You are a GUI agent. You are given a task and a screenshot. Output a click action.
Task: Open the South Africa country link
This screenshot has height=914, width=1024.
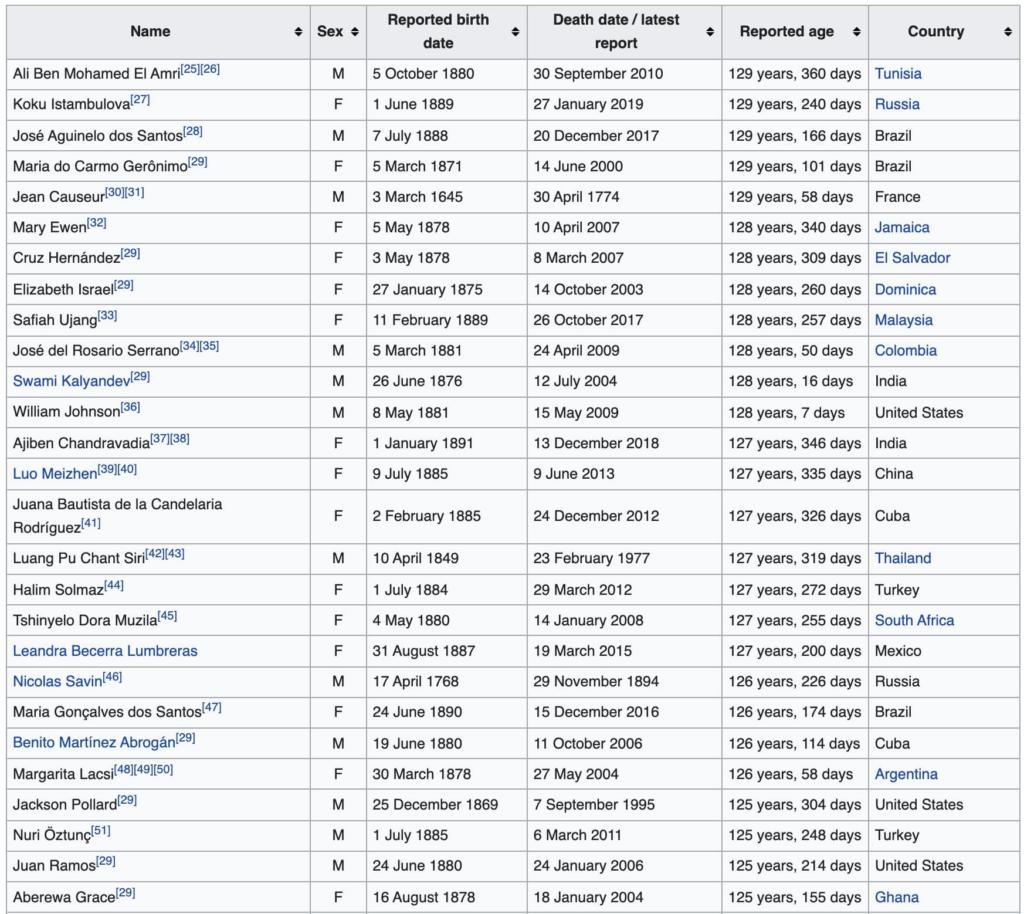pyautogui.click(x=914, y=620)
